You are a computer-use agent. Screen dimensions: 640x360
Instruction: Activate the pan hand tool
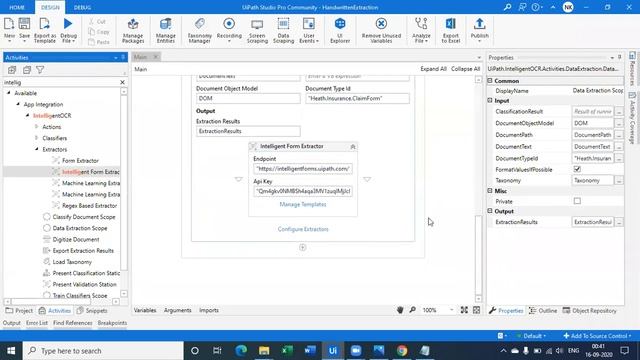pyautogui.click(x=400, y=310)
